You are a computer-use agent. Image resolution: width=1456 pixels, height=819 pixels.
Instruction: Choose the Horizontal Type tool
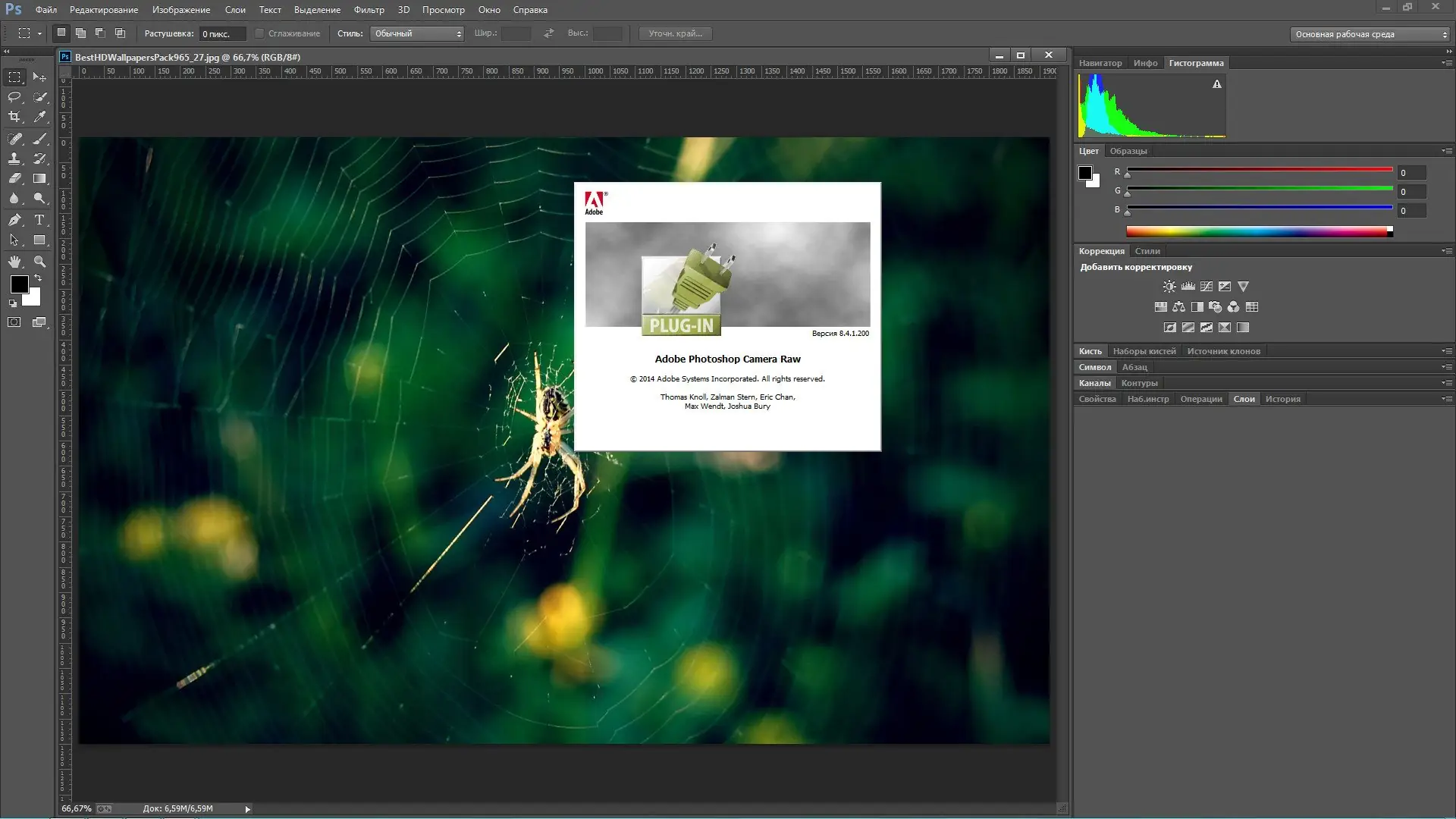40,220
